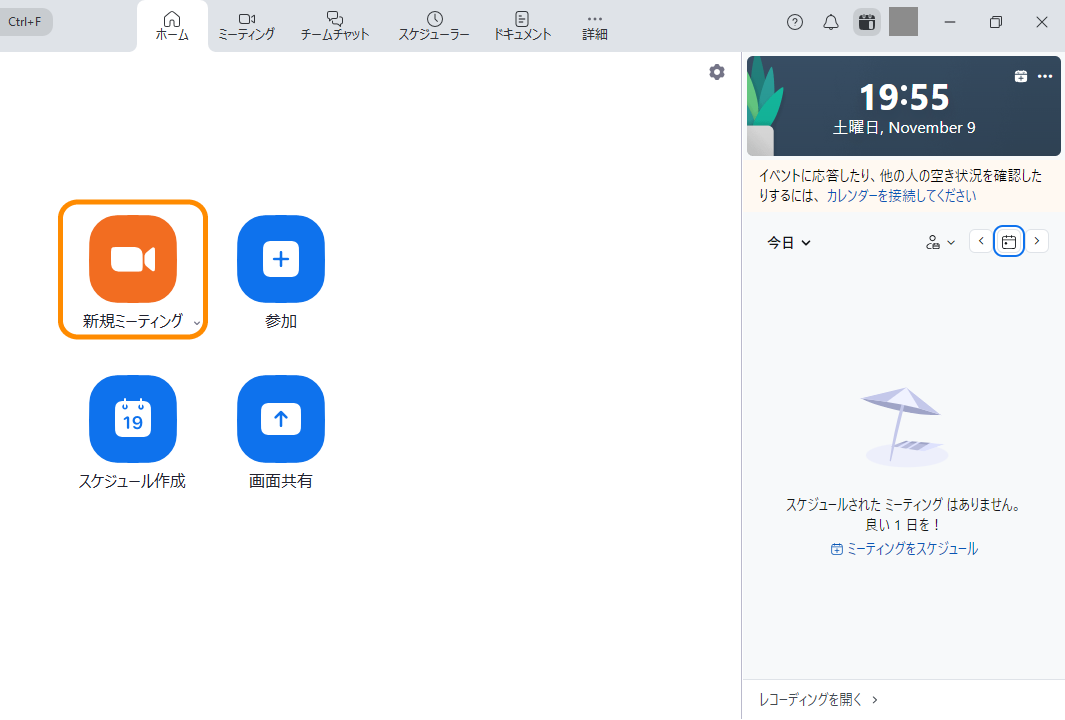1065x720 pixels.
Task: Open レコーディングを開く link
Action: click(818, 700)
